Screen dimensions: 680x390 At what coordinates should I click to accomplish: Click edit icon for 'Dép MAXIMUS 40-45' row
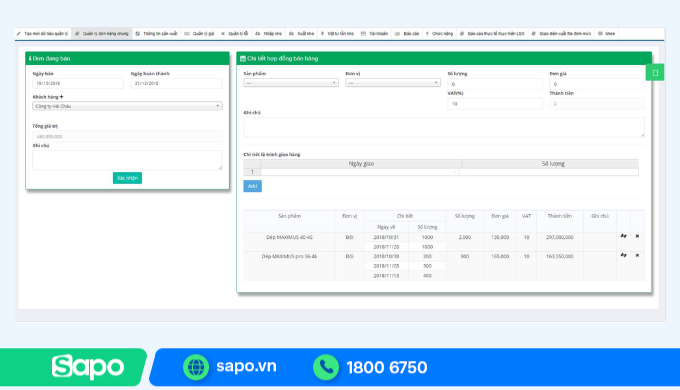[x=624, y=236]
